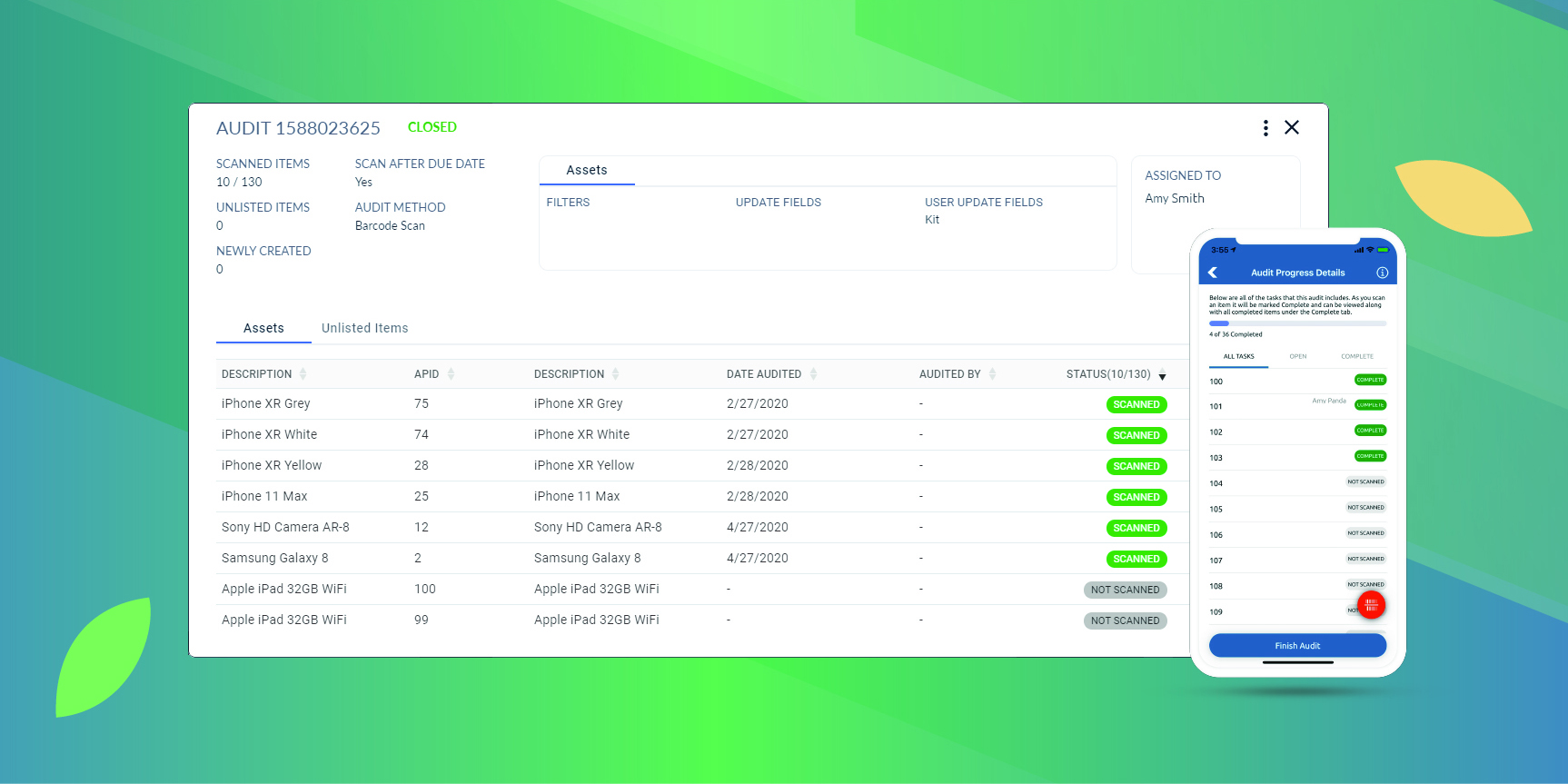Select the Assets tab above the table
Viewport: 1568px width, 784px height.
point(263,328)
